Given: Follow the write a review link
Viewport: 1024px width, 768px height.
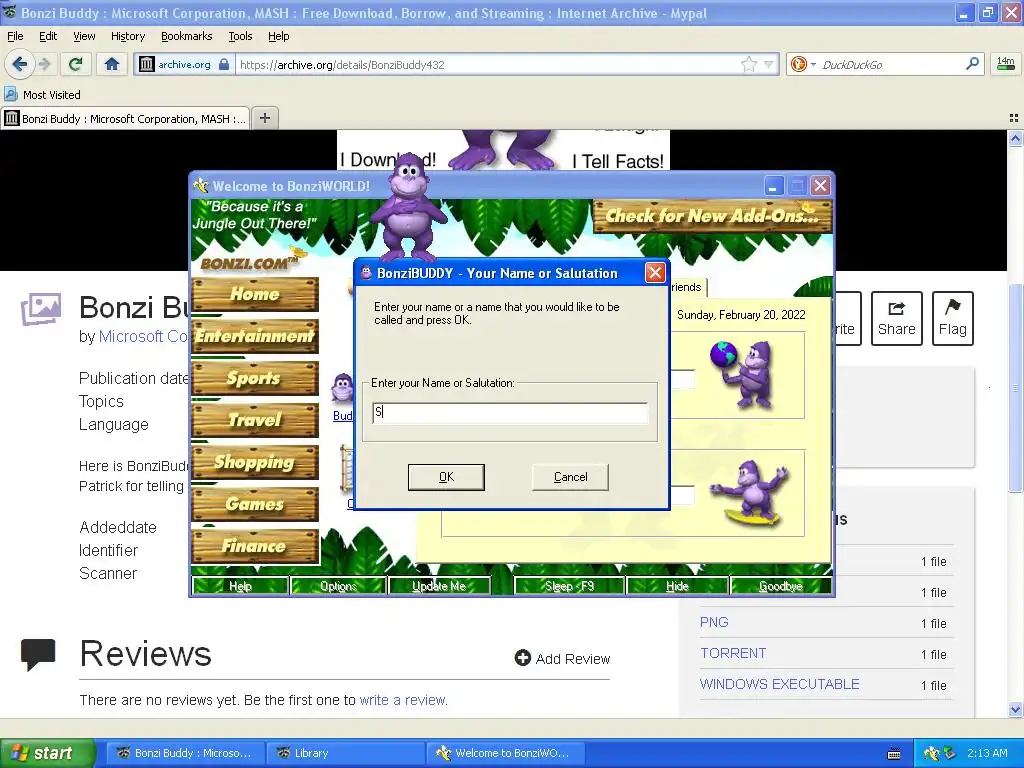Looking at the screenshot, I should pyautogui.click(x=403, y=700).
